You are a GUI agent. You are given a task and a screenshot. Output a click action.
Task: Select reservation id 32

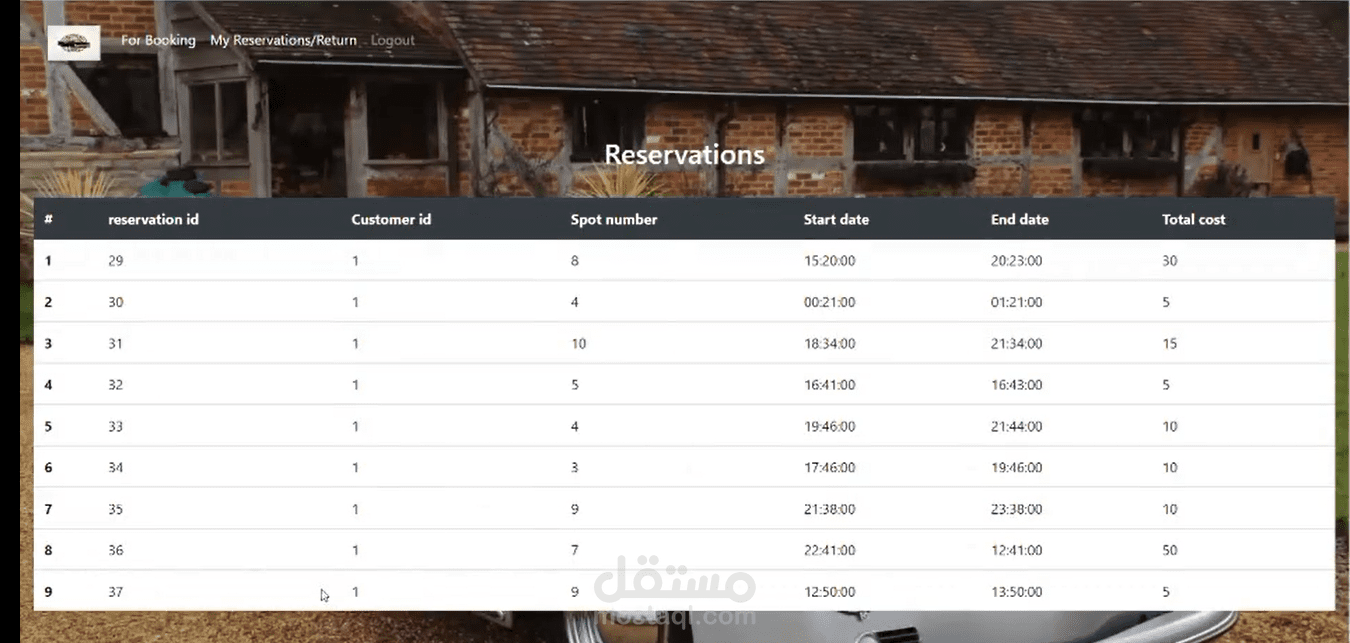pos(116,385)
